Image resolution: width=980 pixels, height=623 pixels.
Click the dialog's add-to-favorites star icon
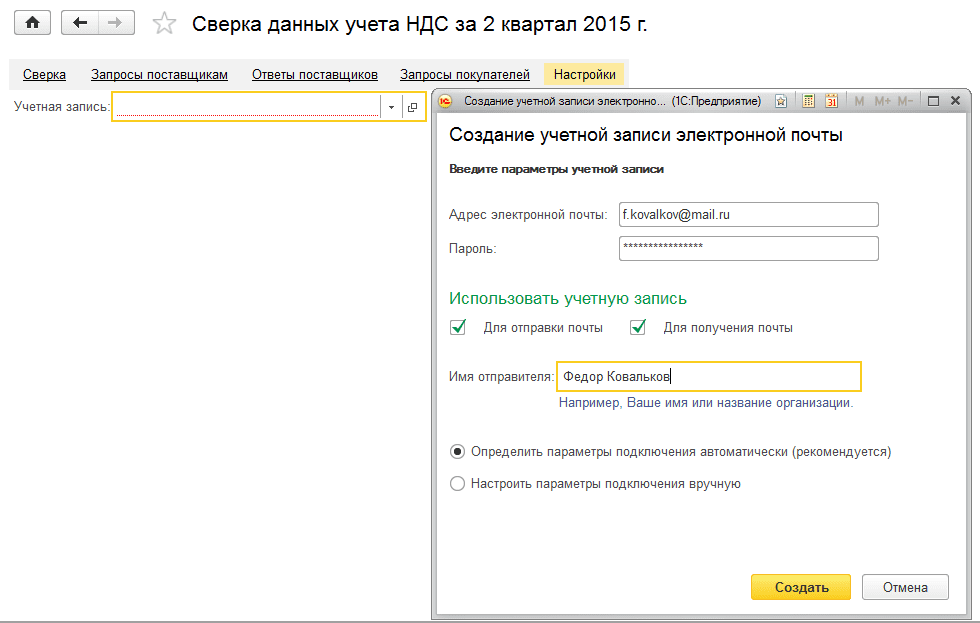click(780, 101)
